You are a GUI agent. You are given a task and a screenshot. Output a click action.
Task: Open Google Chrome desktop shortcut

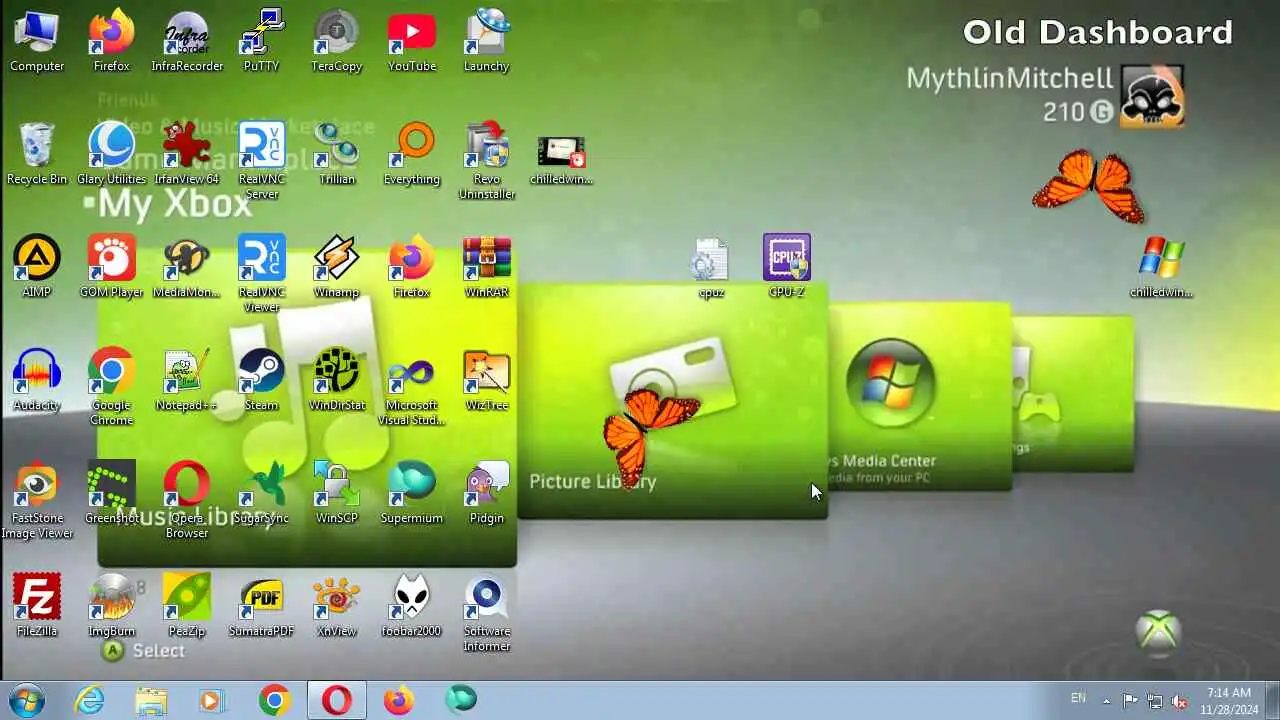[x=112, y=387]
